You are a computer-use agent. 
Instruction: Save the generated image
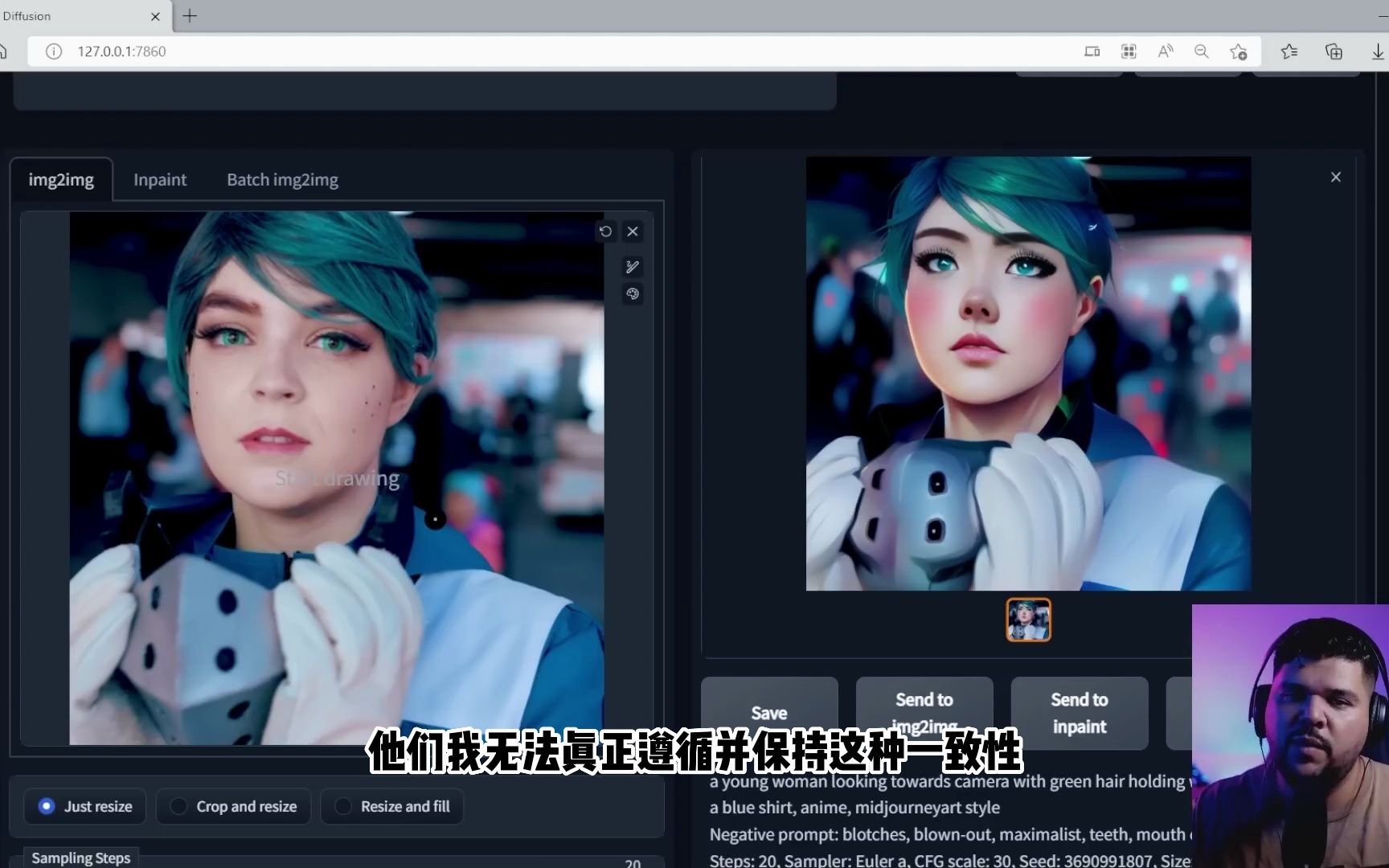(x=768, y=712)
